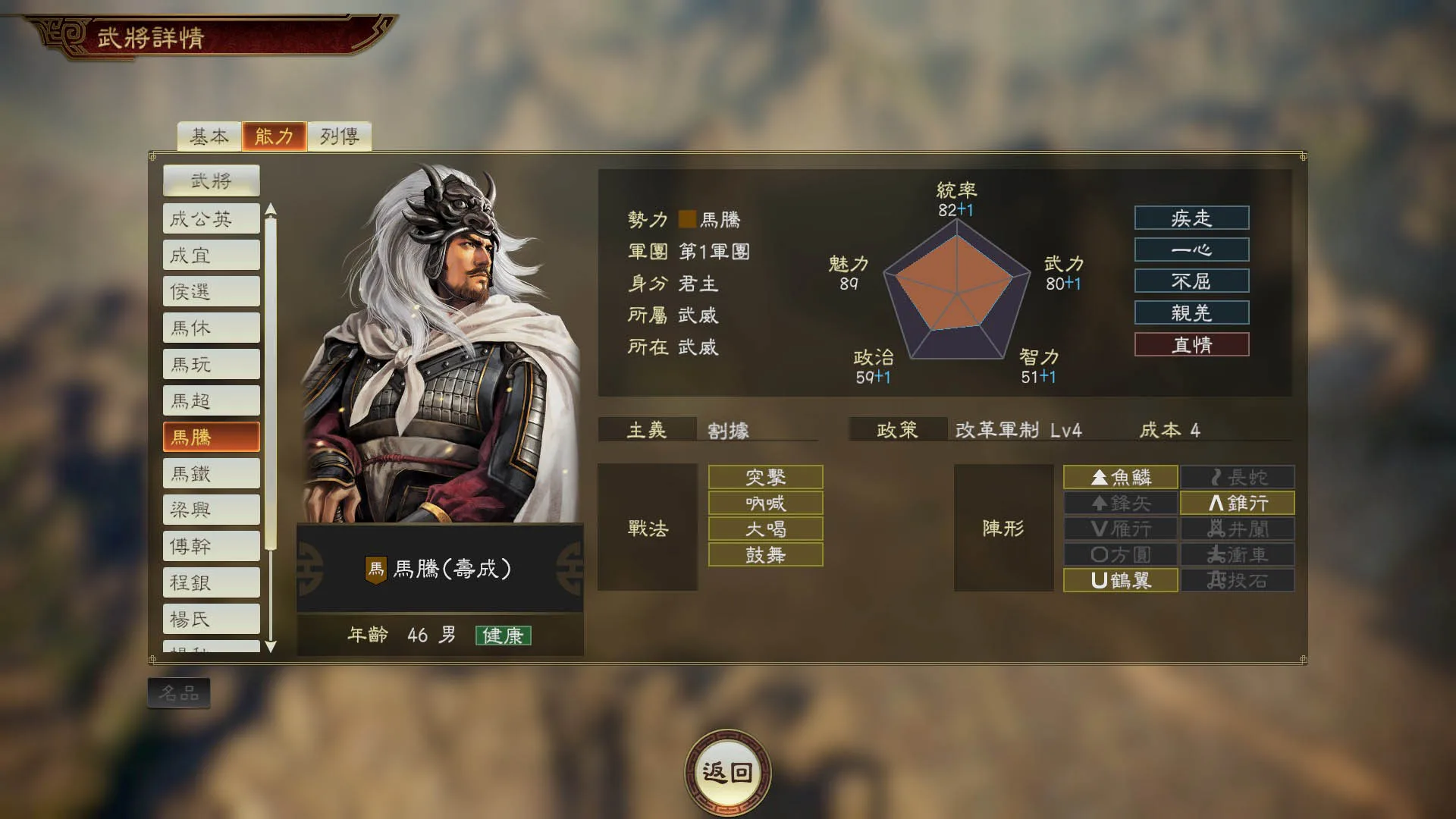Click the up arrow on the officer list scrollbar

click(x=270, y=209)
